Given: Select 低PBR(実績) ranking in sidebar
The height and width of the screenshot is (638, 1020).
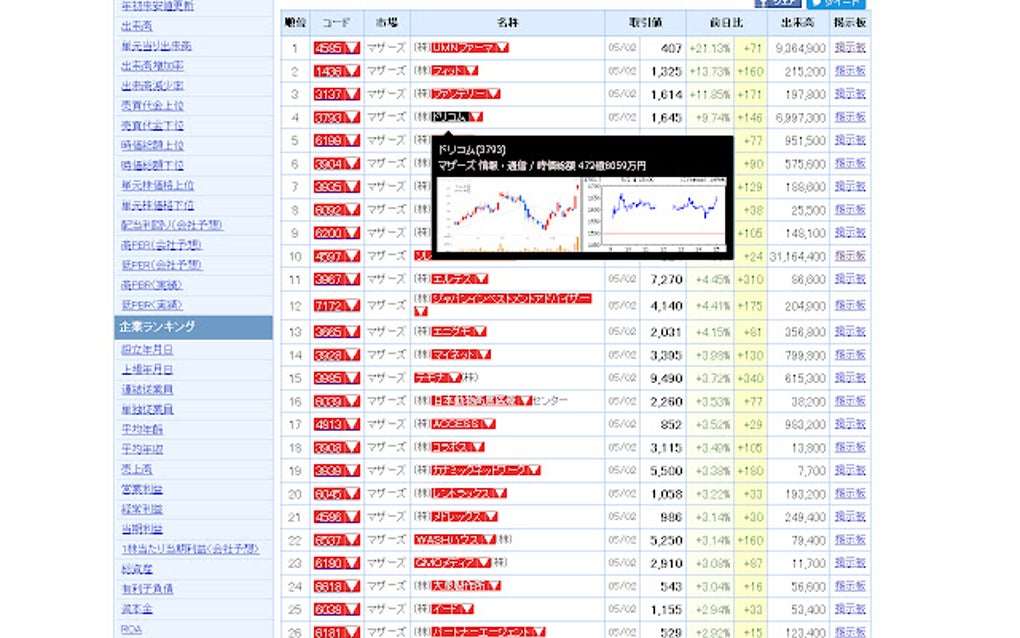Looking at the screenshot, I should pos(152,305).
